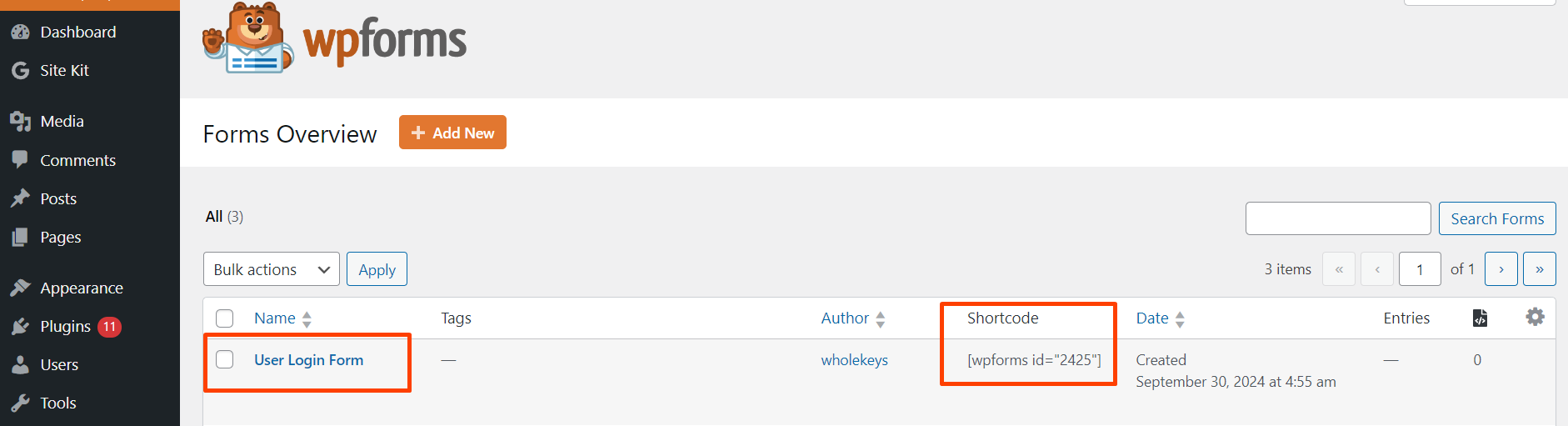Tick the select-all forms checkbox

[224, 318]
